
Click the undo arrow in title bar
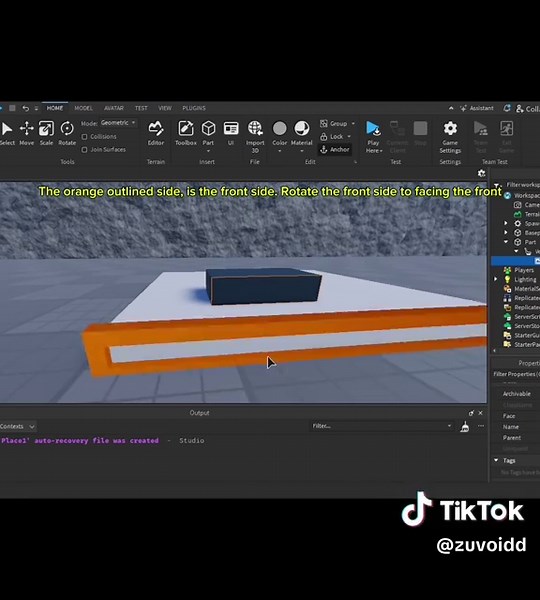[25, 108]
